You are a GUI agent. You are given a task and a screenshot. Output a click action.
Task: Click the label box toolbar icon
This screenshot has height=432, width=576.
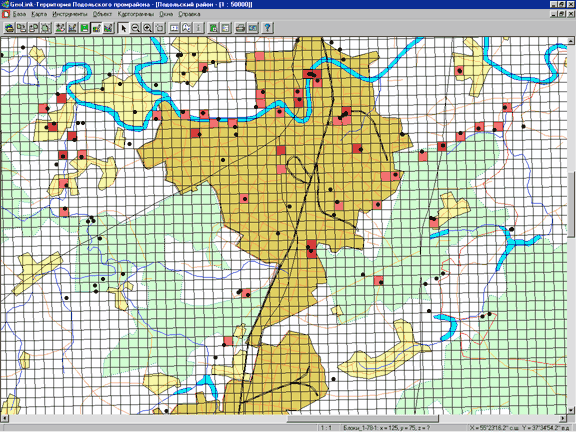tap(174, 28)
